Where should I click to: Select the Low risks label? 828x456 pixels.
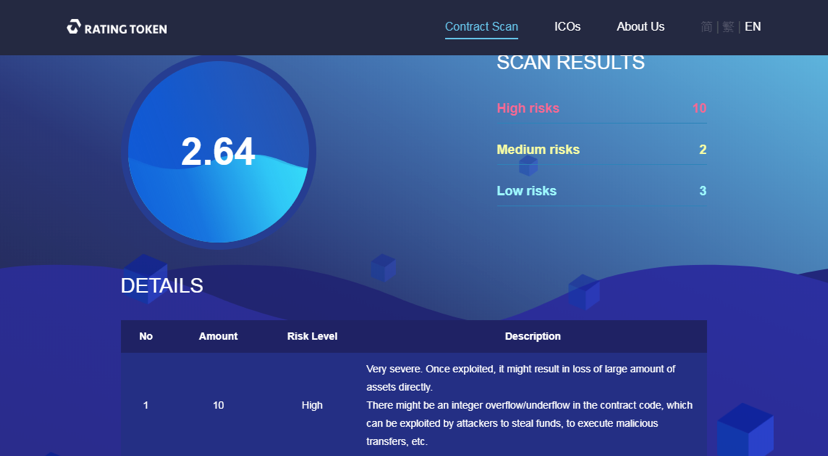pos(526,191)
